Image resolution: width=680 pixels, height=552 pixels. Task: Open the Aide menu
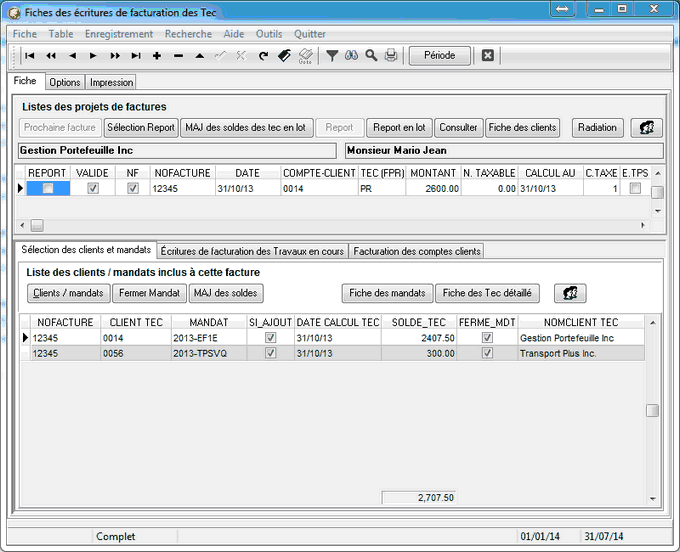coord(234,34)
